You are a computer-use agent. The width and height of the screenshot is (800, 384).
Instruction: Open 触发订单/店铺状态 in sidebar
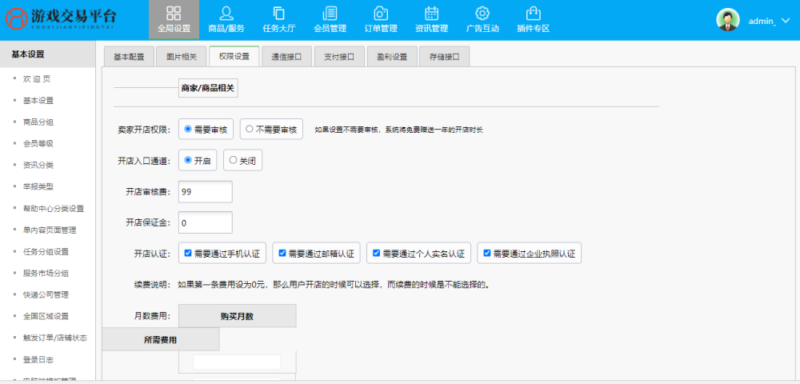(x=55, y=338)
